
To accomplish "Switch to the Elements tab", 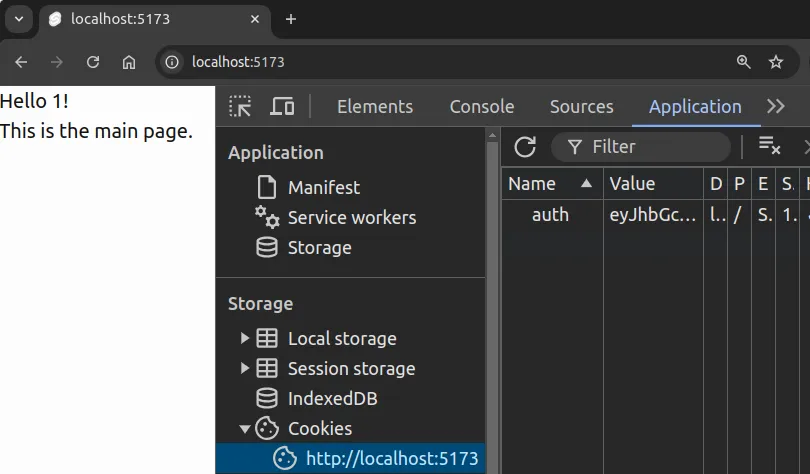I will point(375,107).
